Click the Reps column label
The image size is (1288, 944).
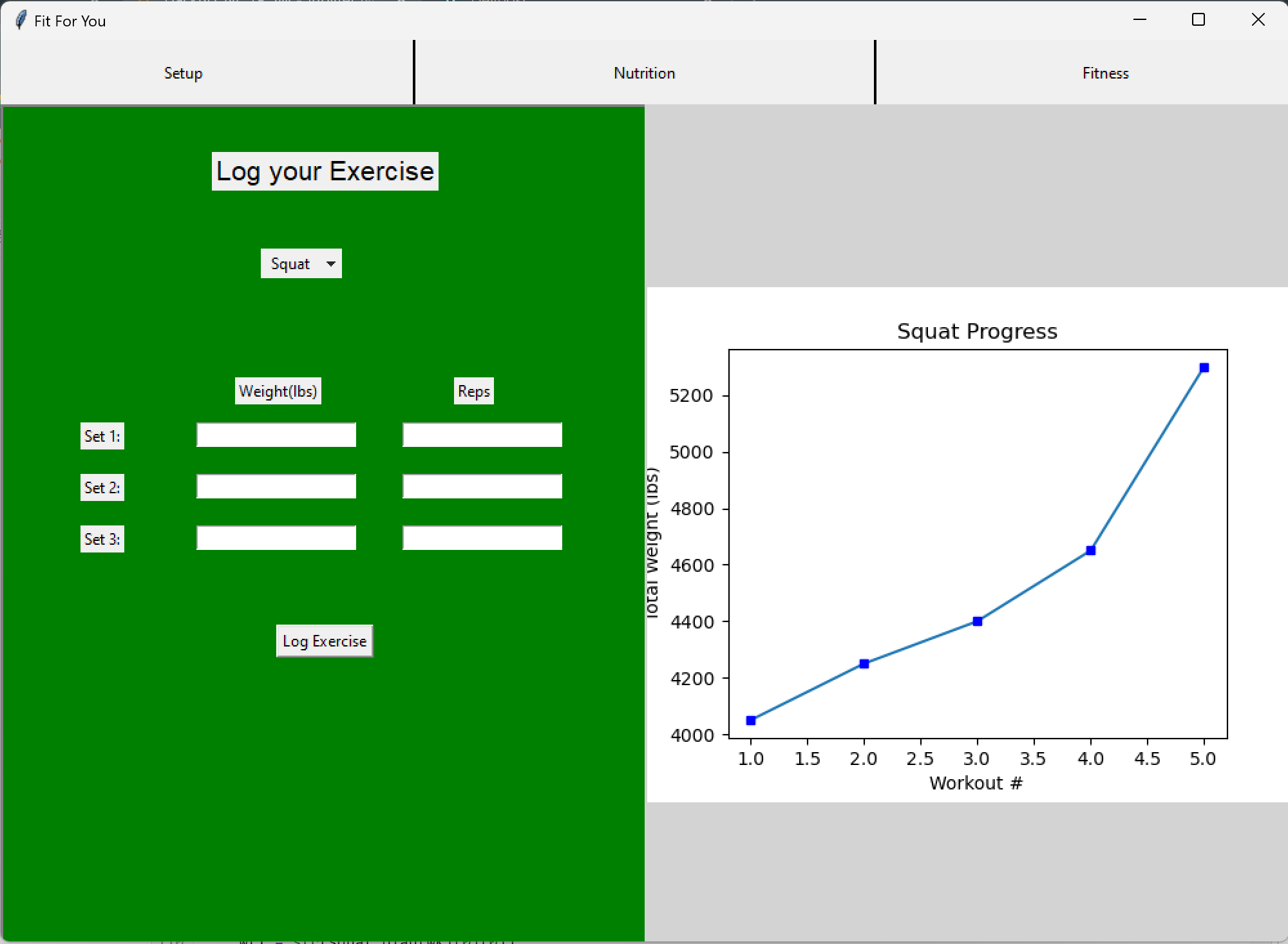(474, 392)
